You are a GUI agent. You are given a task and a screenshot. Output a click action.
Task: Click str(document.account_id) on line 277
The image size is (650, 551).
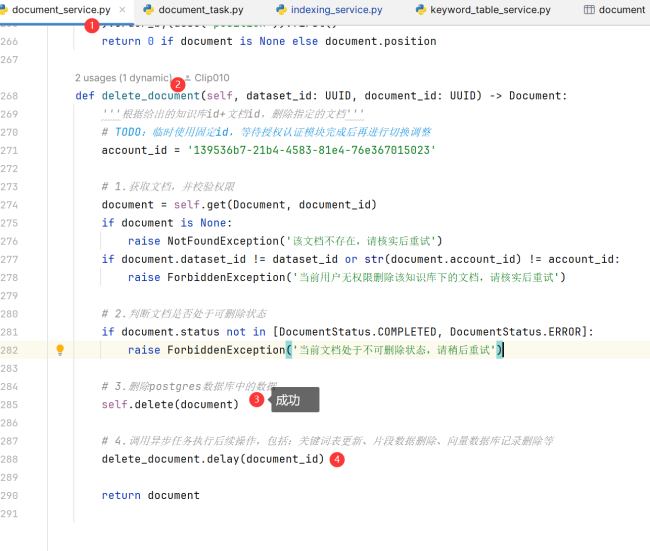click(x=443, y=259)
